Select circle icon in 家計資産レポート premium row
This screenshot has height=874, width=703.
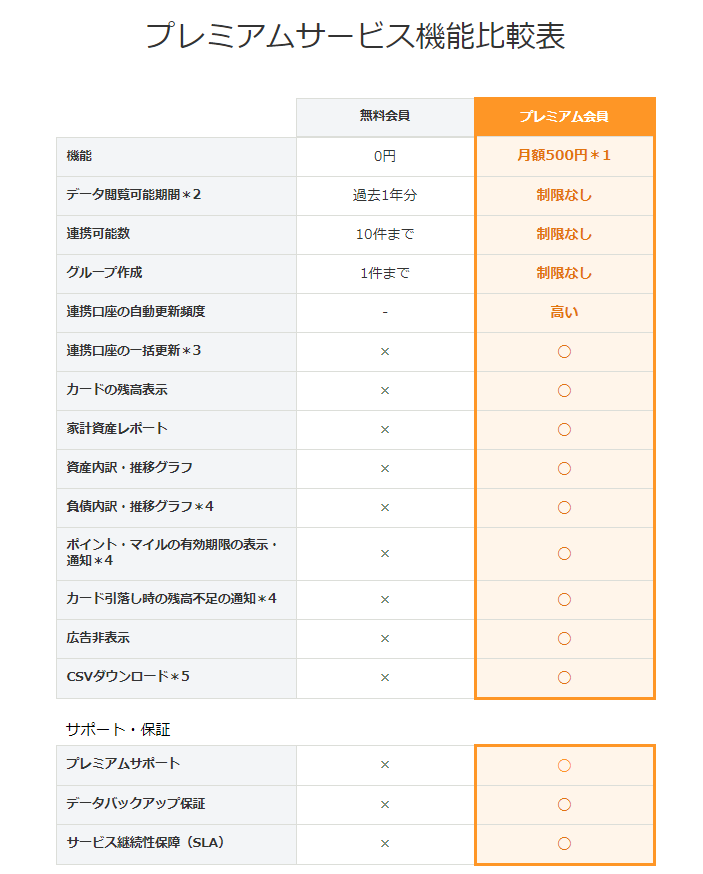[x=564, y=430]
